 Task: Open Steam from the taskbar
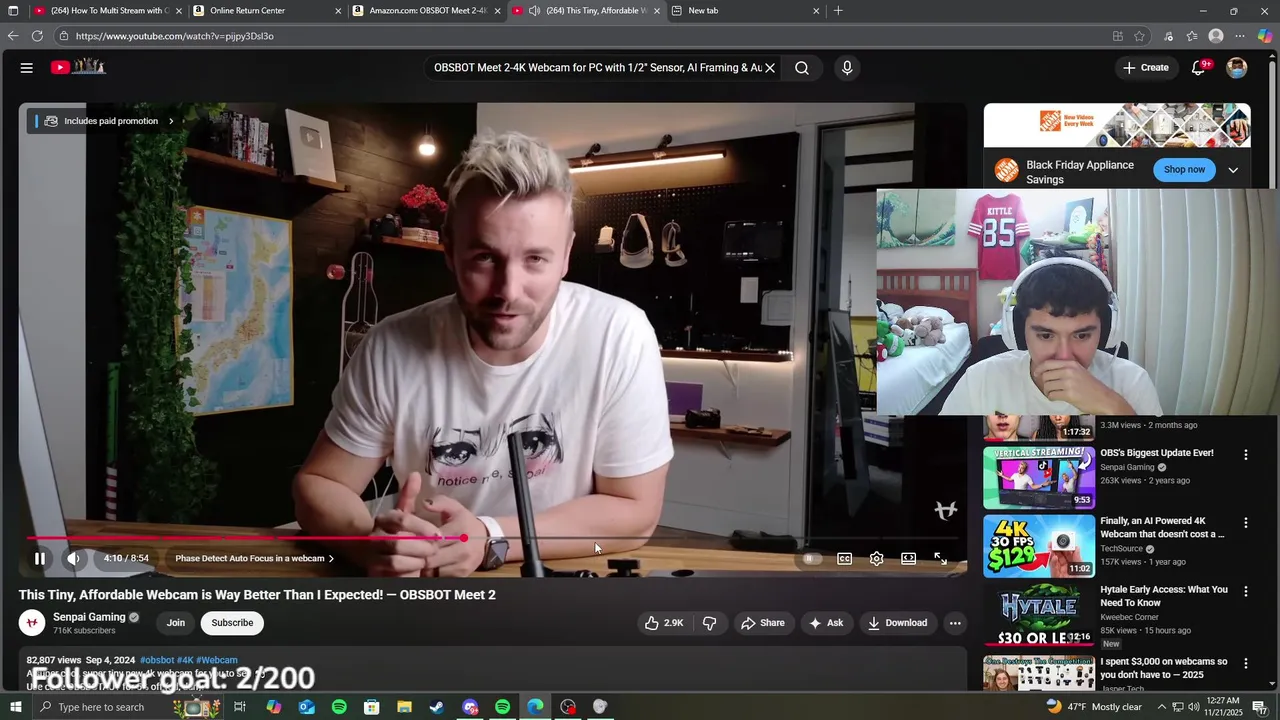[x=437, y=707]
